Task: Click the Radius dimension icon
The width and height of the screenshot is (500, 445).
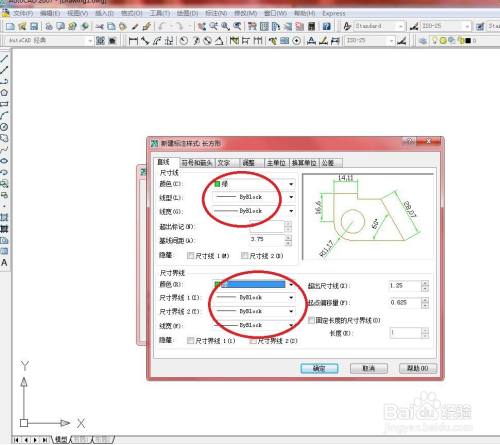Action: pos(184,41)
